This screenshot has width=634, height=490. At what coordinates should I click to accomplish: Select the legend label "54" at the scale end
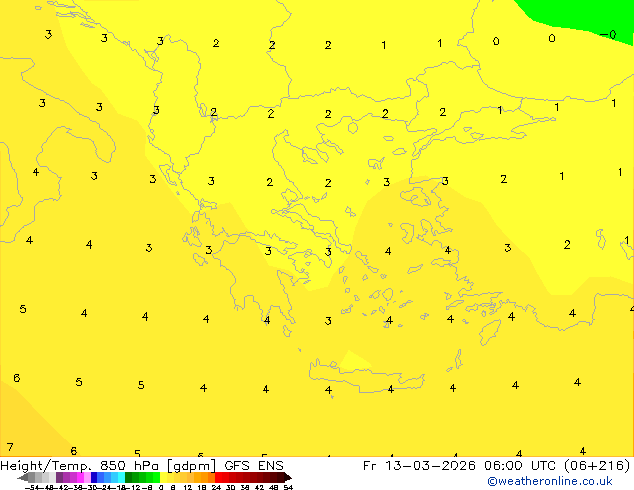[288, 487]
